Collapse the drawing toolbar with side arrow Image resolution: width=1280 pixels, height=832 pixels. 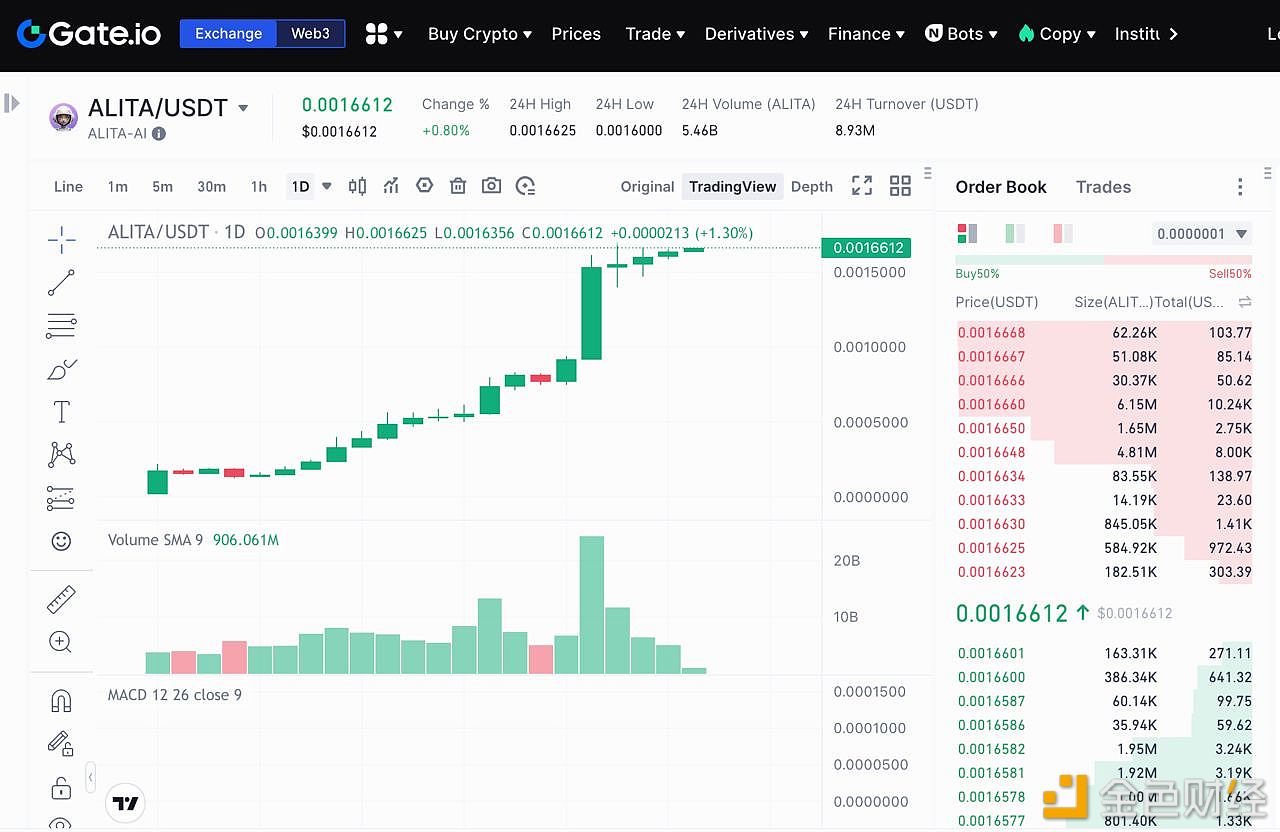click(91, 777)
